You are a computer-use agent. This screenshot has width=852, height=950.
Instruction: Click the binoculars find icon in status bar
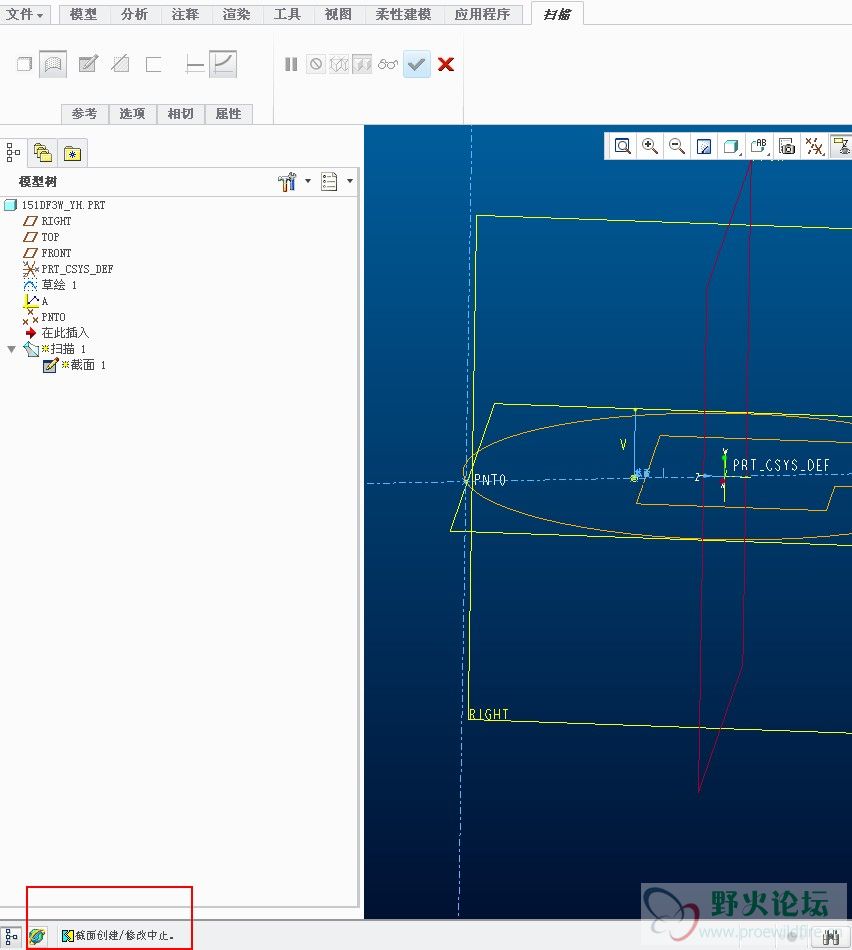click(x=831, y=937)
